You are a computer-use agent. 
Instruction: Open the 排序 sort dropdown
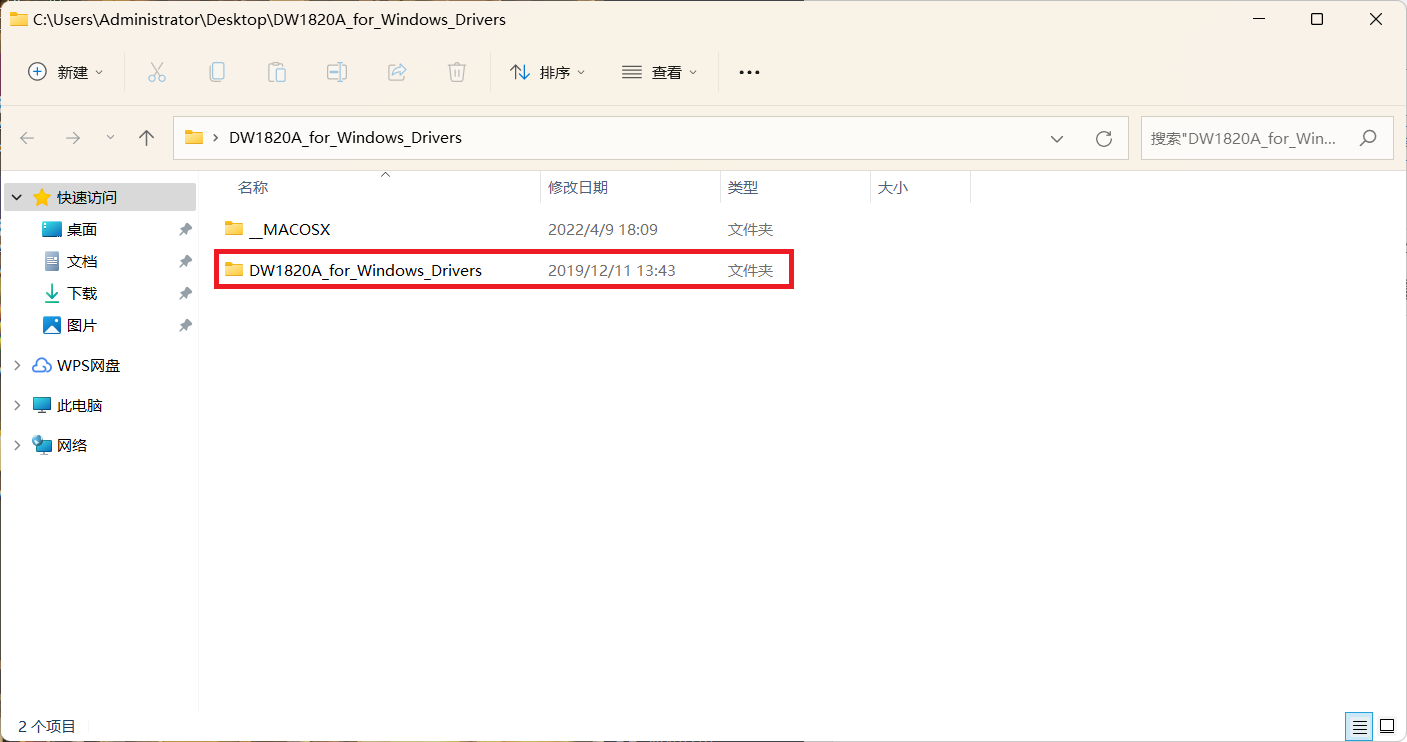(x=548, y=72)
